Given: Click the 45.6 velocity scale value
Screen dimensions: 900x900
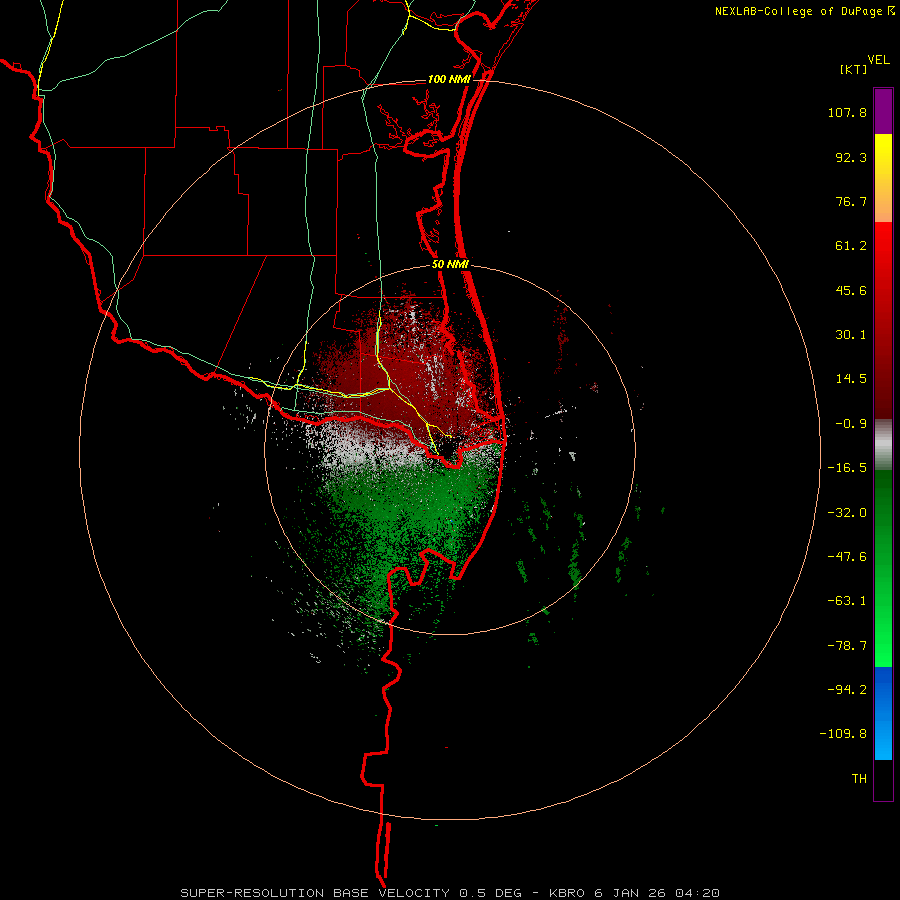Looking at the screenshot, I should tap(851, 290).
